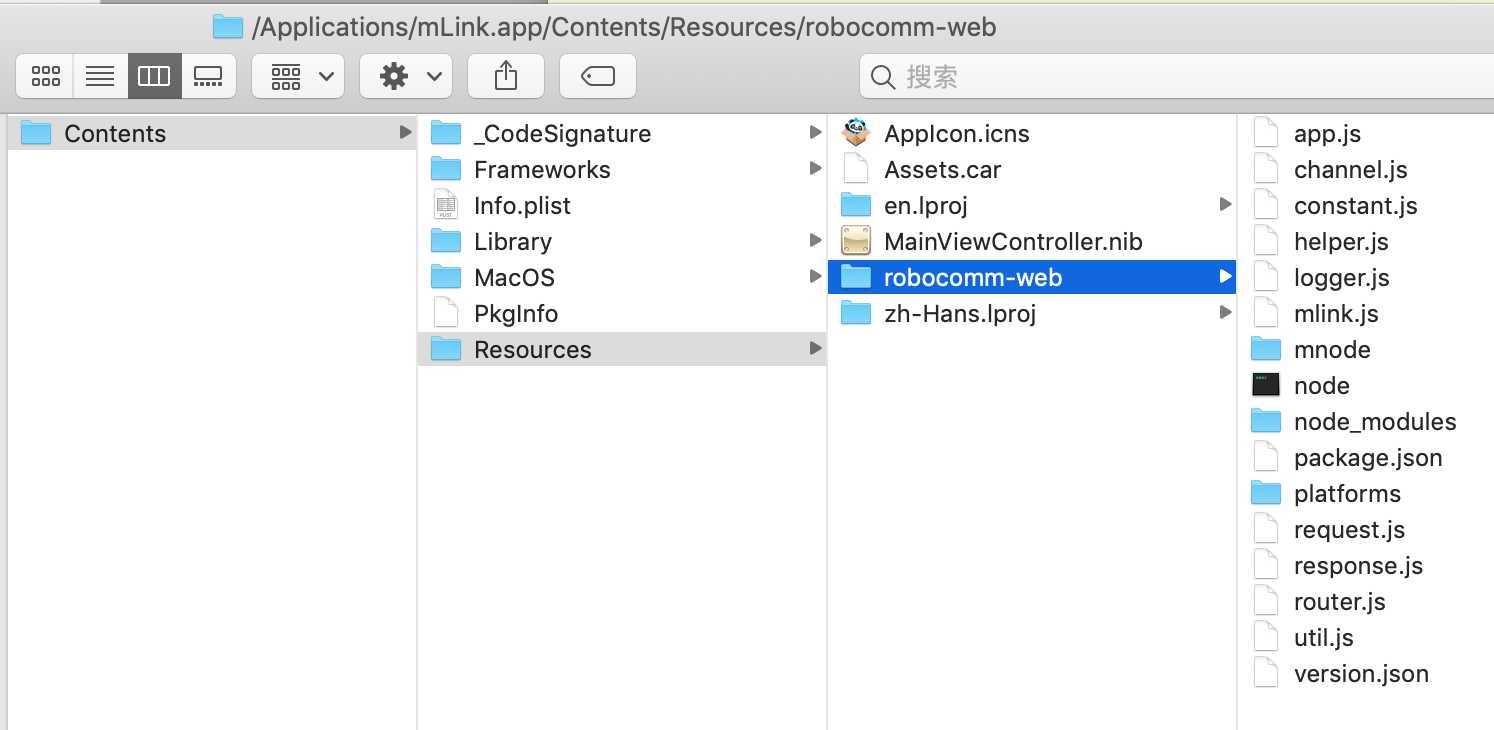Select the platforms folder icon

point(1266,493)
